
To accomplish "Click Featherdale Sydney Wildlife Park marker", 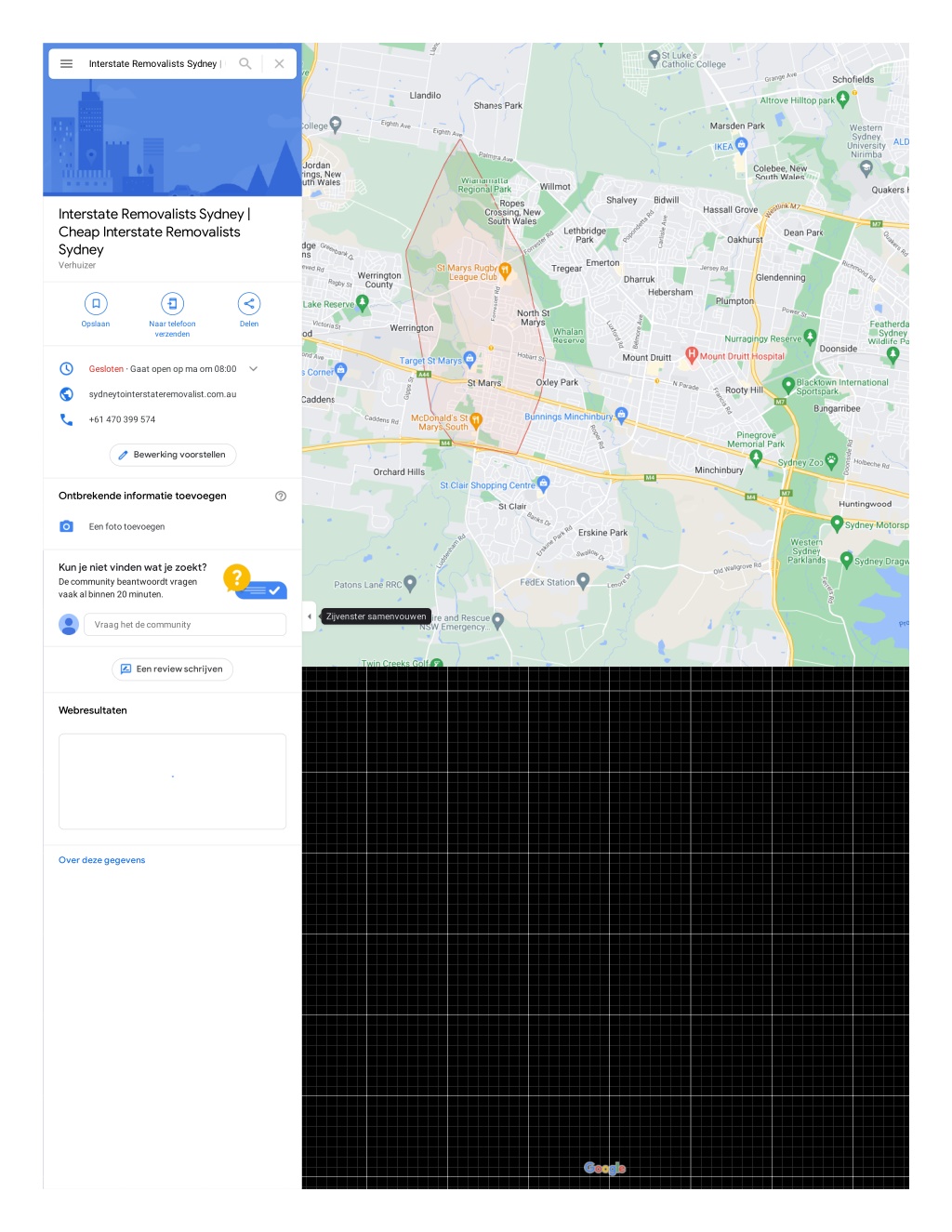I will [x=893, y=353].
